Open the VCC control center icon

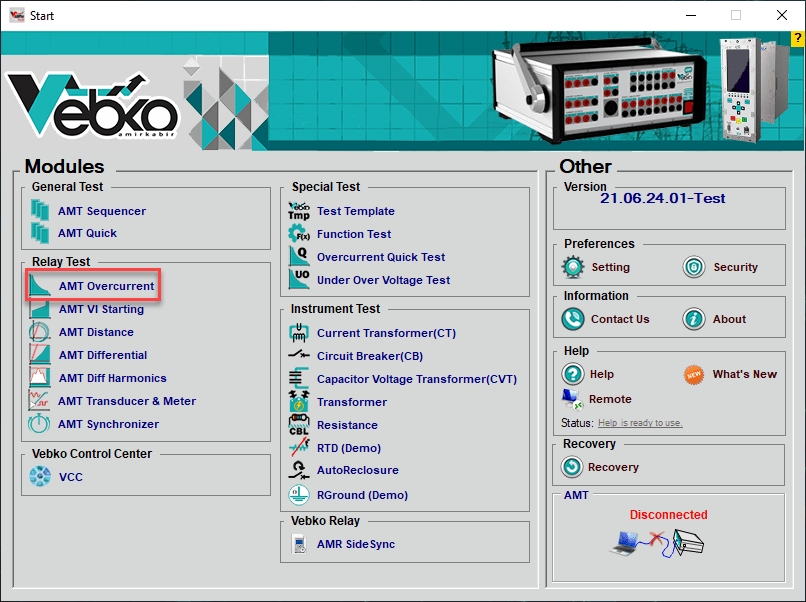click(x=41, y=477)
